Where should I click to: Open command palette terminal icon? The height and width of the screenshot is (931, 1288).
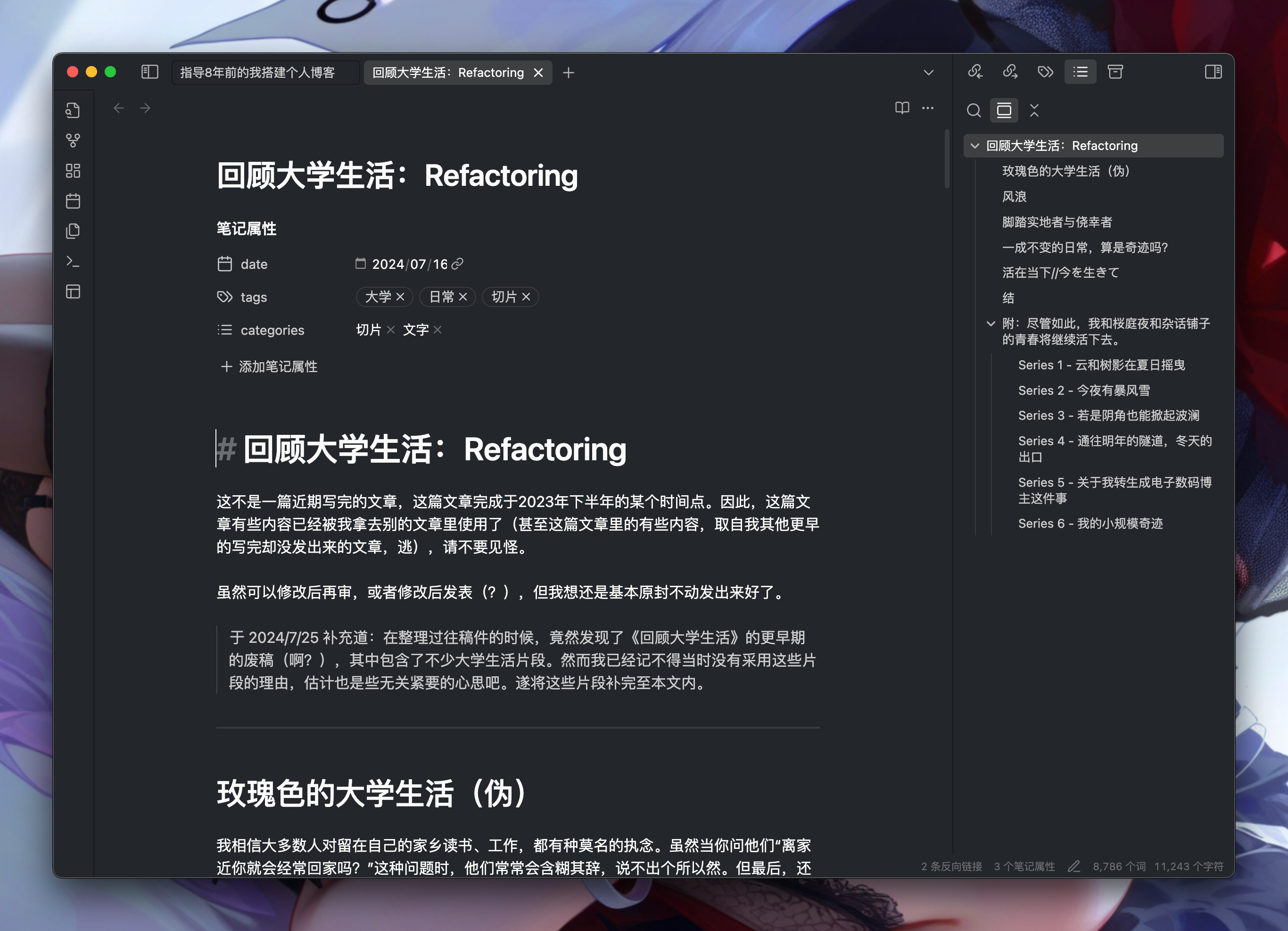[73, 261]
